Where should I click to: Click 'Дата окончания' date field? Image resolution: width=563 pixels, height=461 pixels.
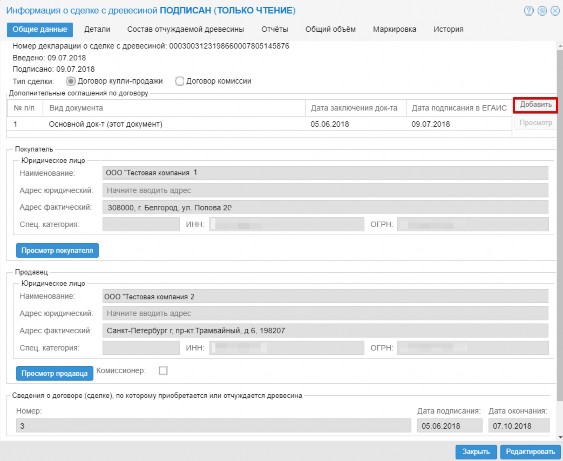519,426
